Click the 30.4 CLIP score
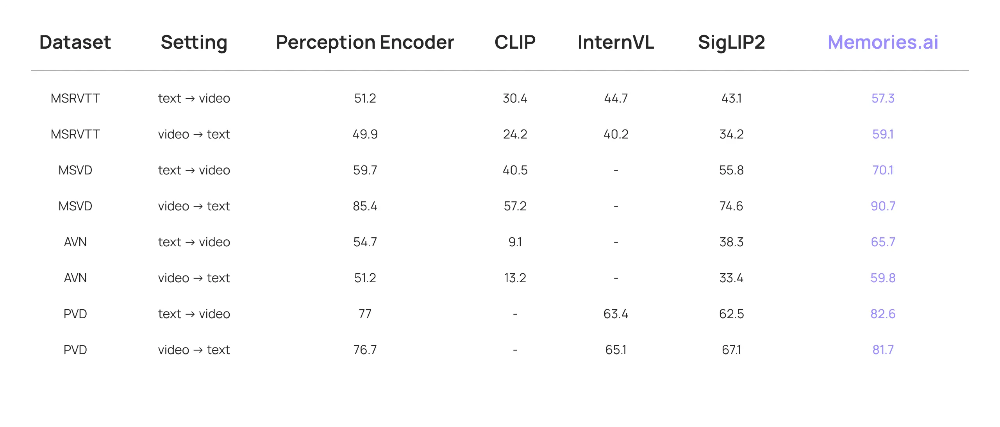1000x427 pixels. tap(515, 99)
